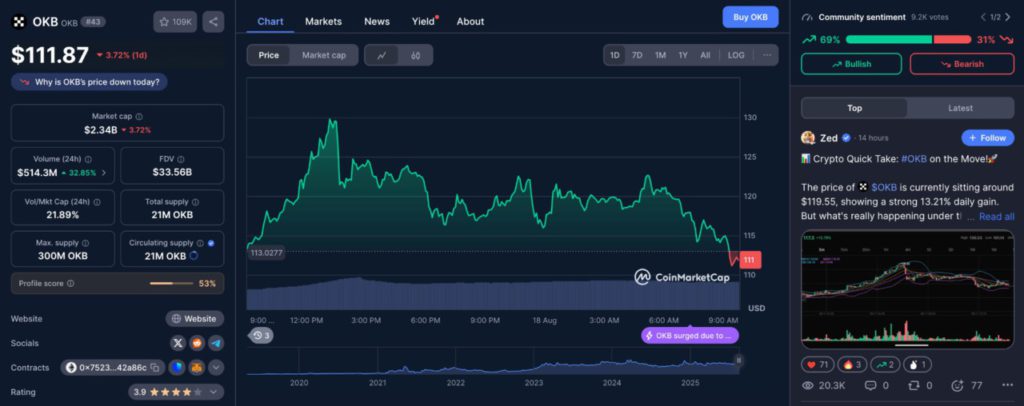
Task: Switch to candlestick chart view icon
Action: click(x=415, y=55)
